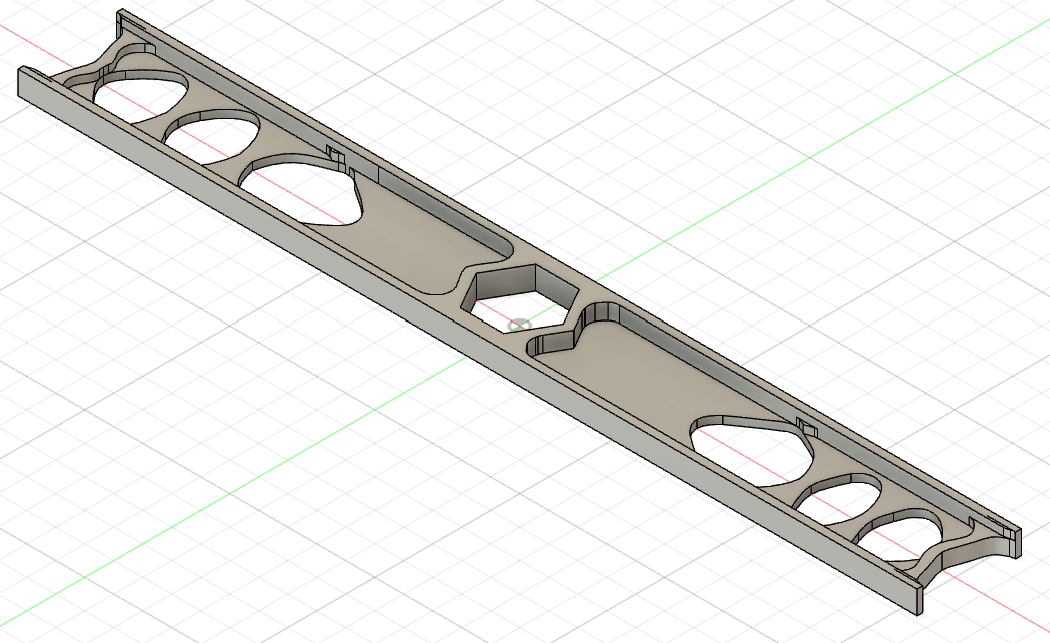This screenshot has height=643, width=1050.
Task: Click the origin point marker inside hexagonal cutout
Action: click(519, 326)
